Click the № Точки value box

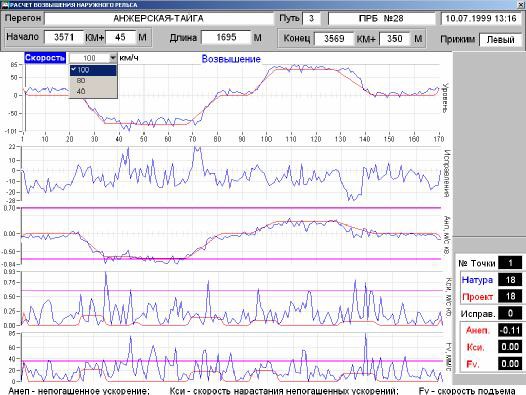click(x=510, y=263)
